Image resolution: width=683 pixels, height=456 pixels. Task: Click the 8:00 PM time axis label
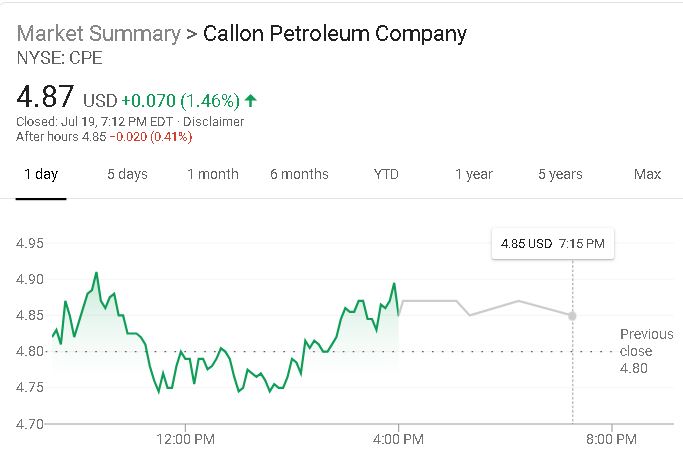pos(611,438)
